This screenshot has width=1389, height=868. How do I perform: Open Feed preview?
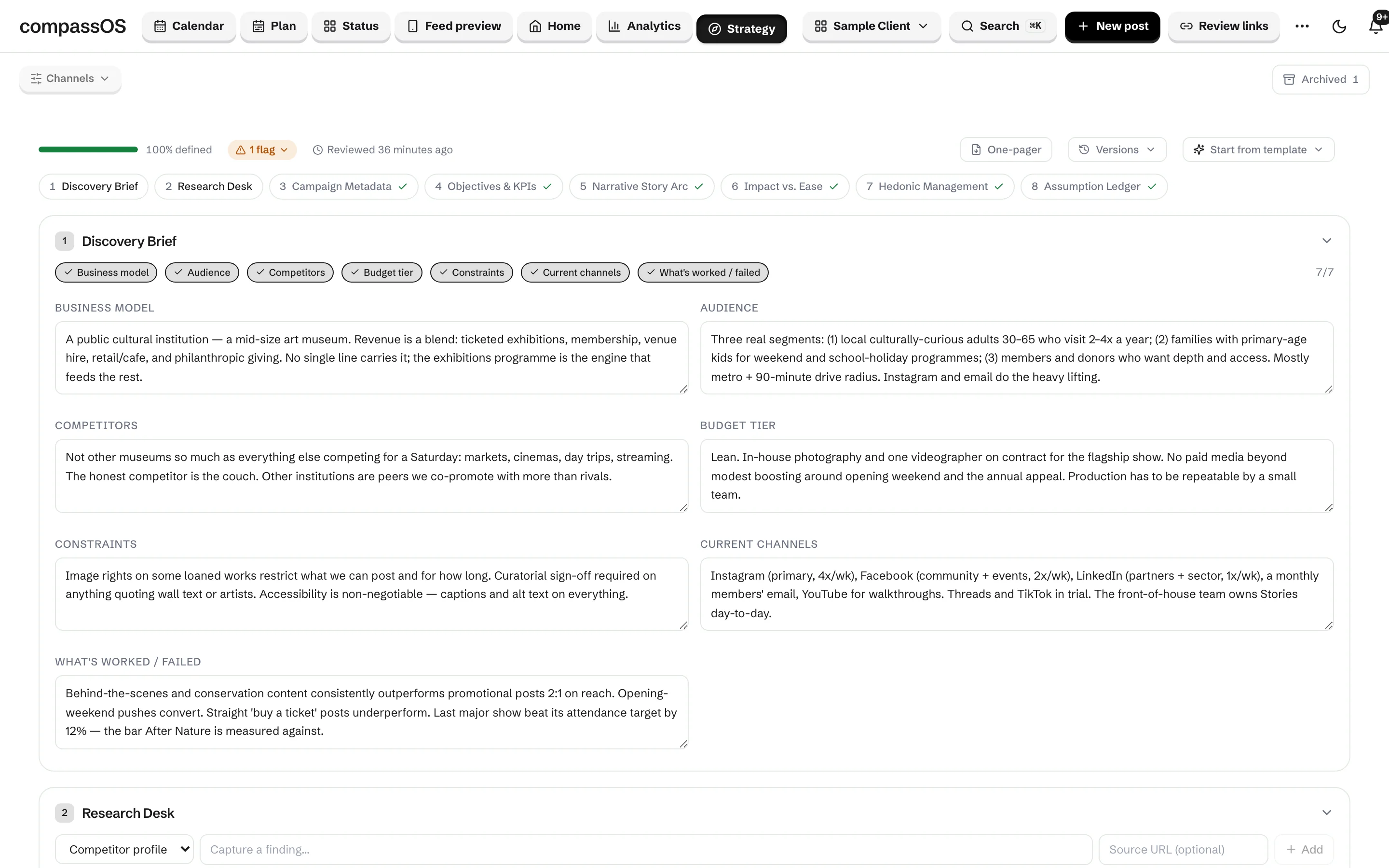[453, 26]
